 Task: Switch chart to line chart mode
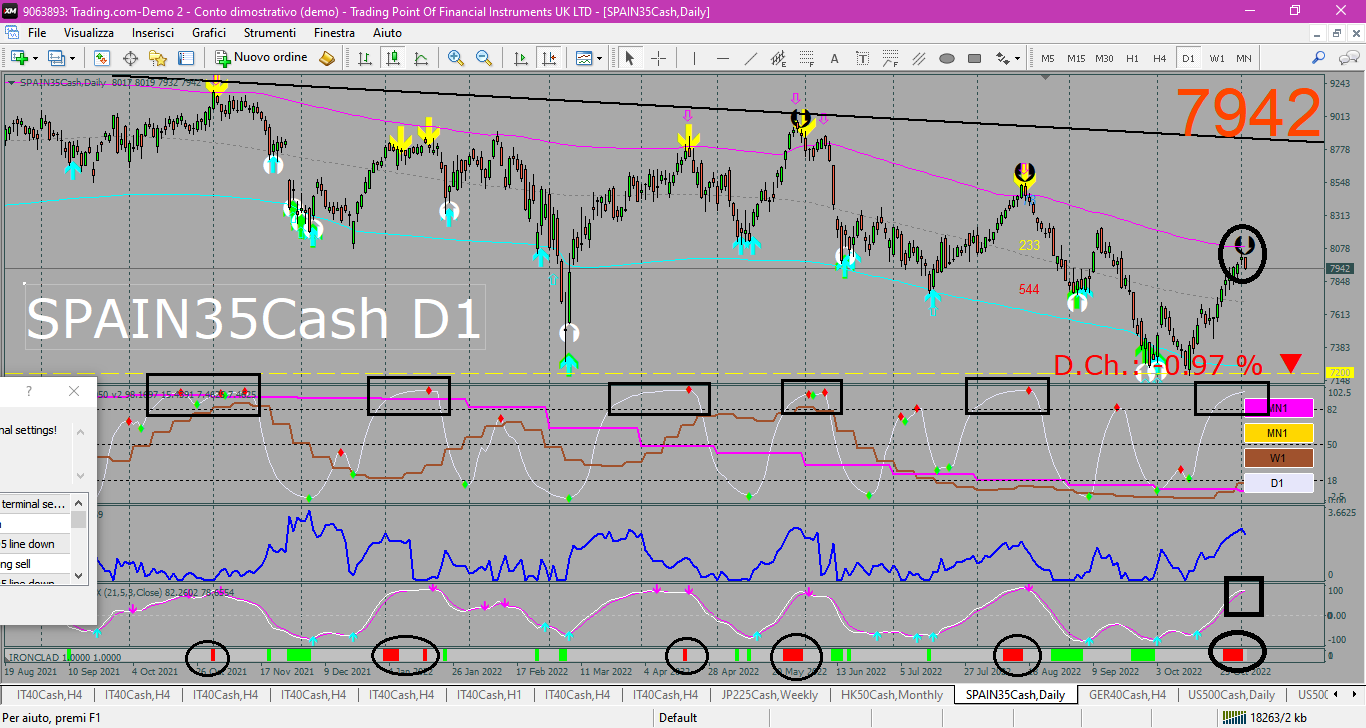tap(421, 58)
